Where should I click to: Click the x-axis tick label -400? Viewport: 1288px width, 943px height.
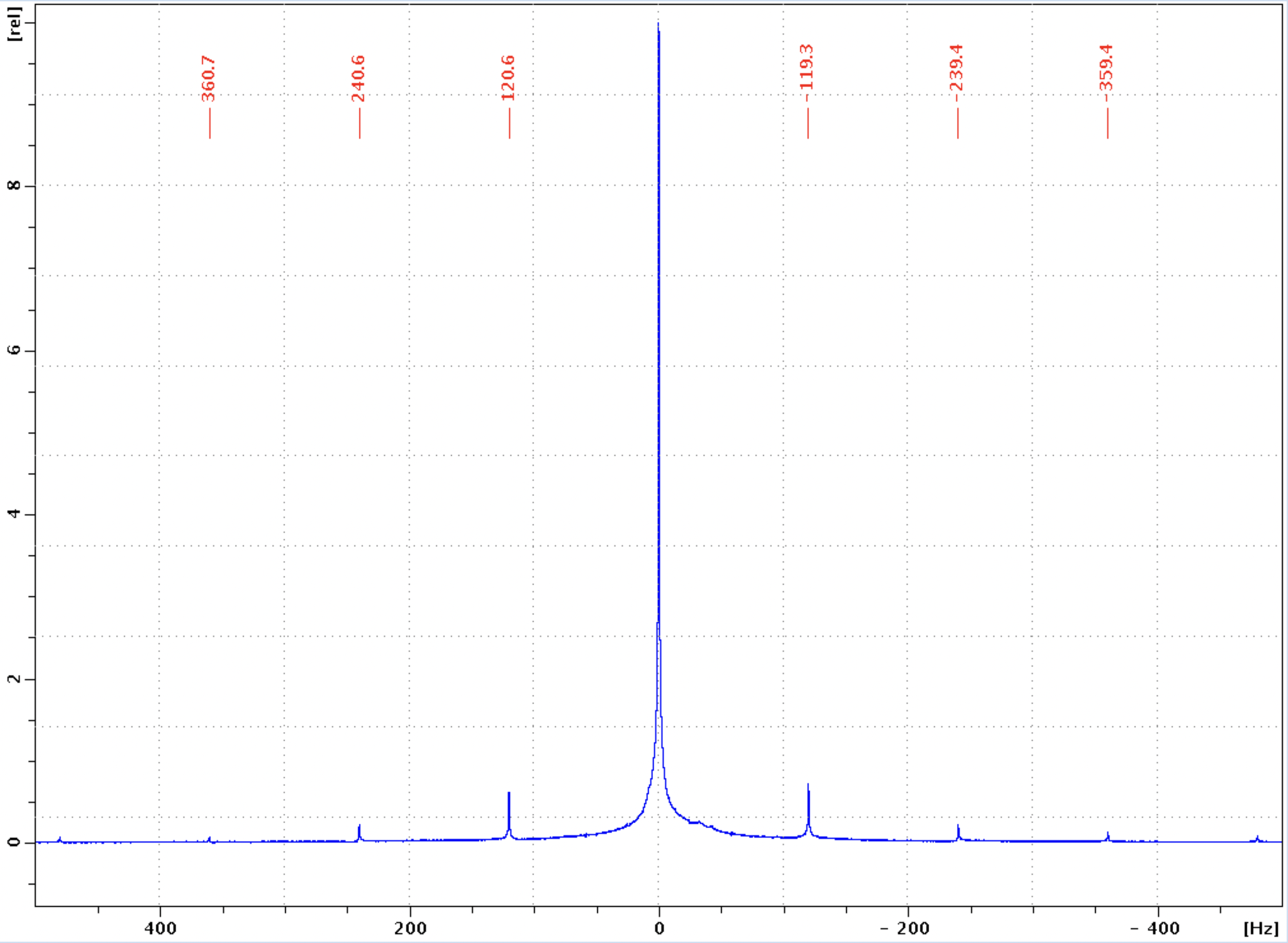(1155, 929)
